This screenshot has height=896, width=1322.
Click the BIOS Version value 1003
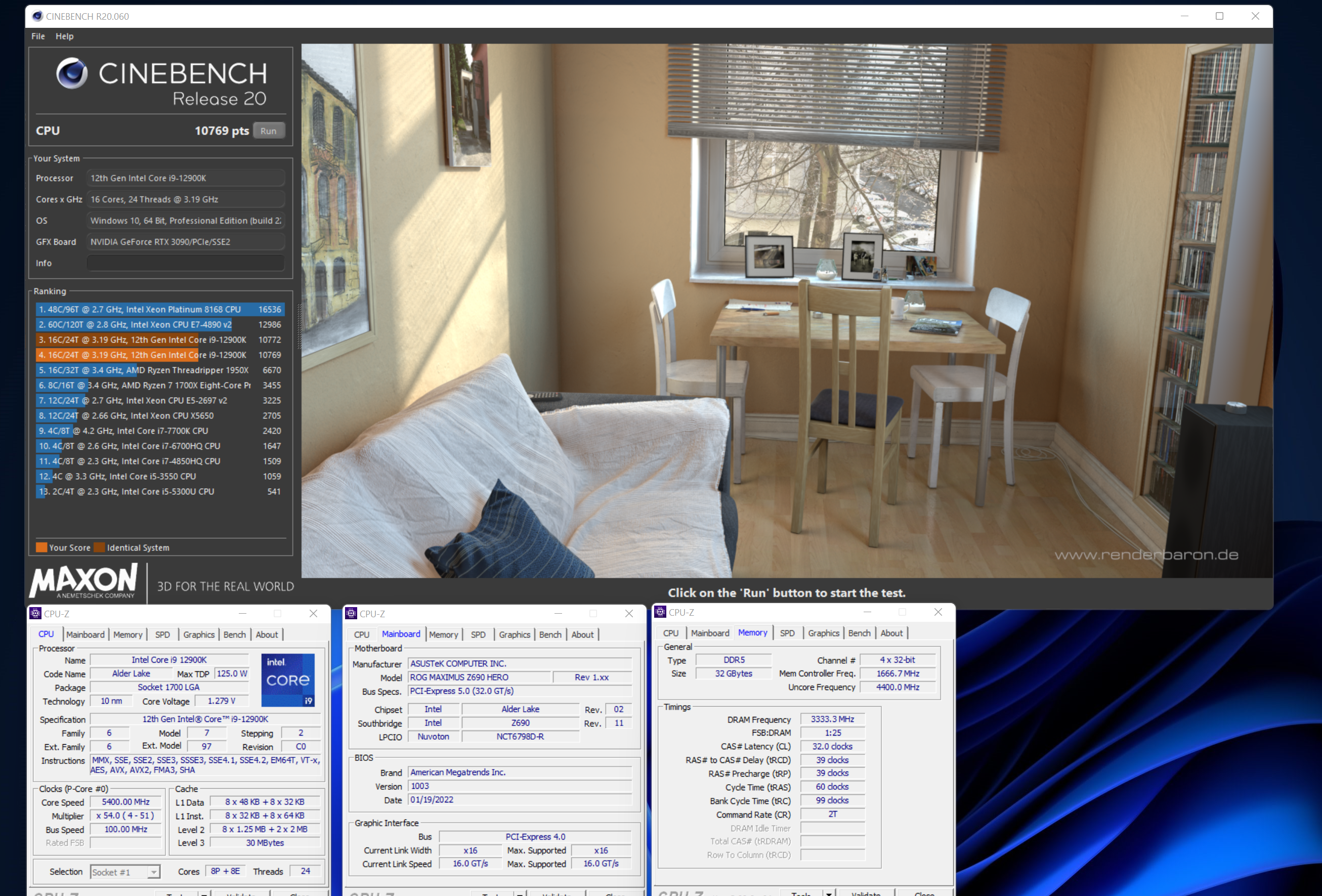[x=520, y=786]
